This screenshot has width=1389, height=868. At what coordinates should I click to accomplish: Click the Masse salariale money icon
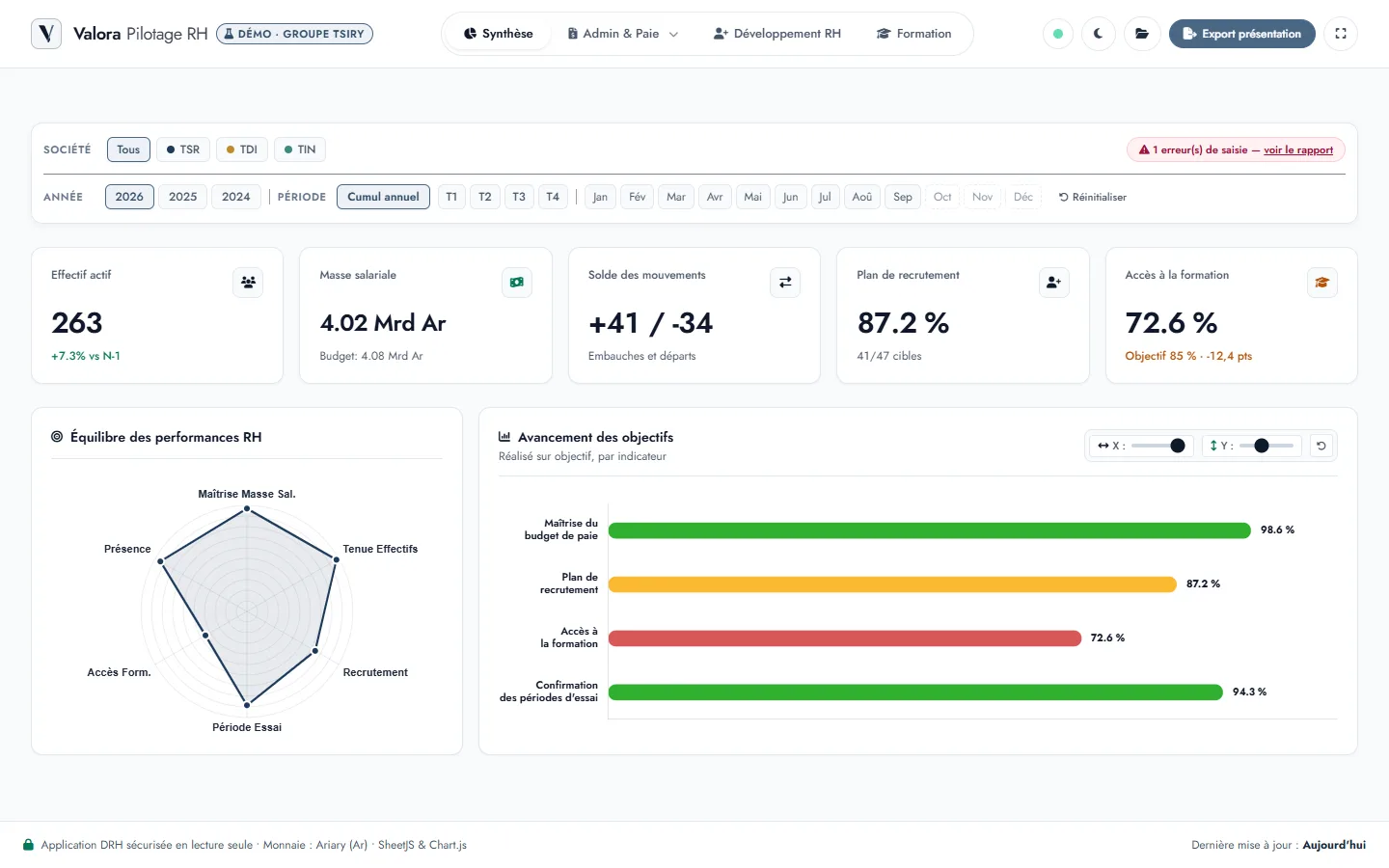(517, 283)
